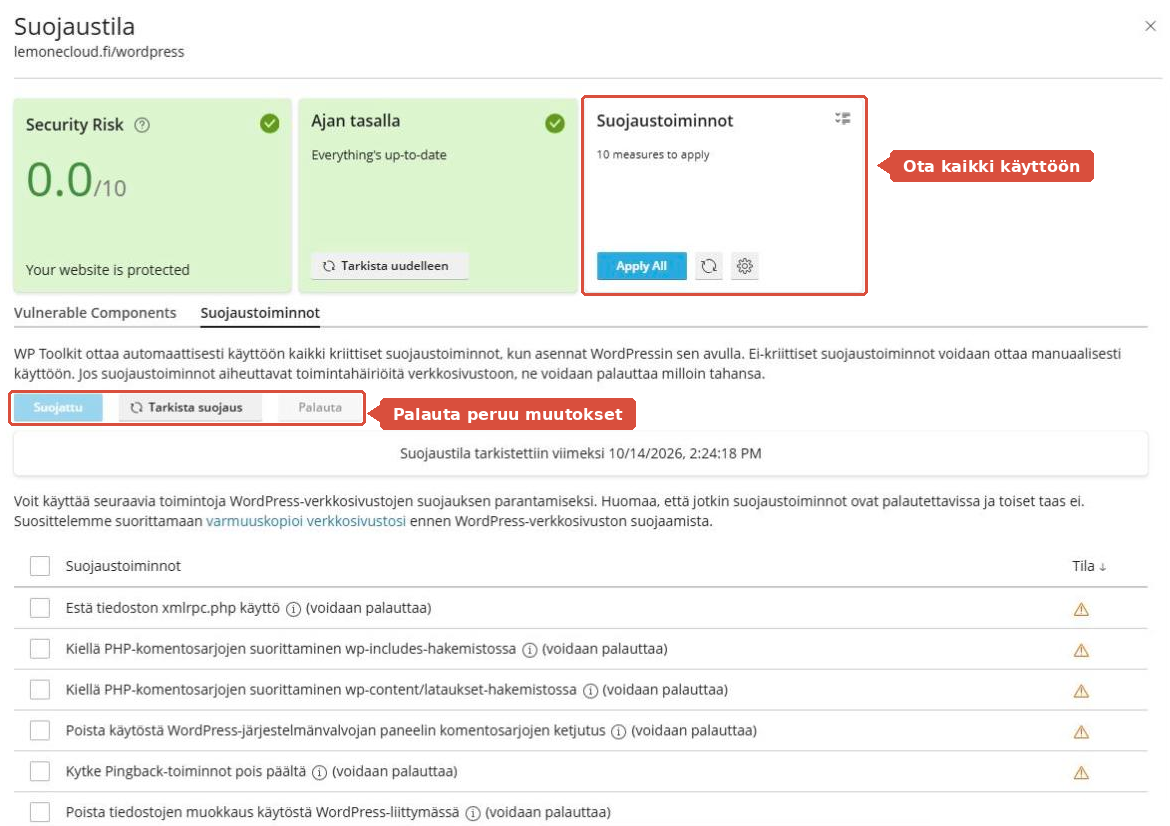
Task: Click the Tarkista suojaus button
Action: [190, 407]
